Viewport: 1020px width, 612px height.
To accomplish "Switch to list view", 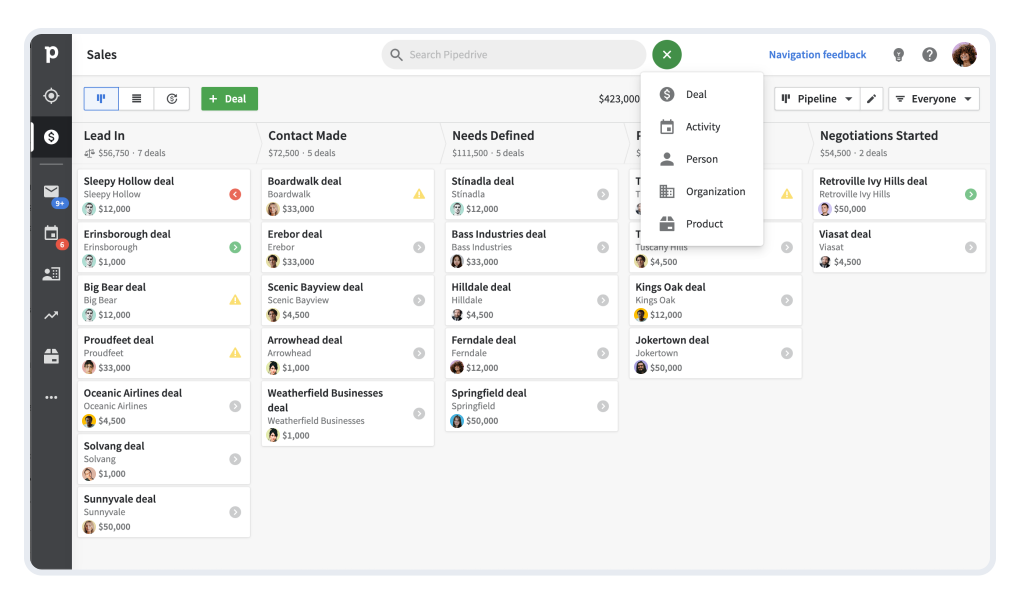I will click(137, 99).
